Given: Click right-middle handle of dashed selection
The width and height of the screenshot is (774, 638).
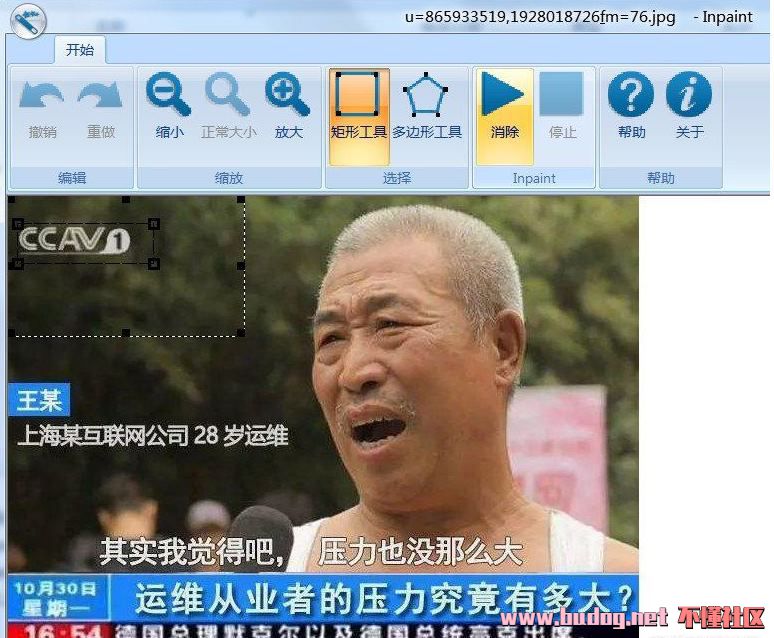Looking at the screenshot, I should 242,266.
